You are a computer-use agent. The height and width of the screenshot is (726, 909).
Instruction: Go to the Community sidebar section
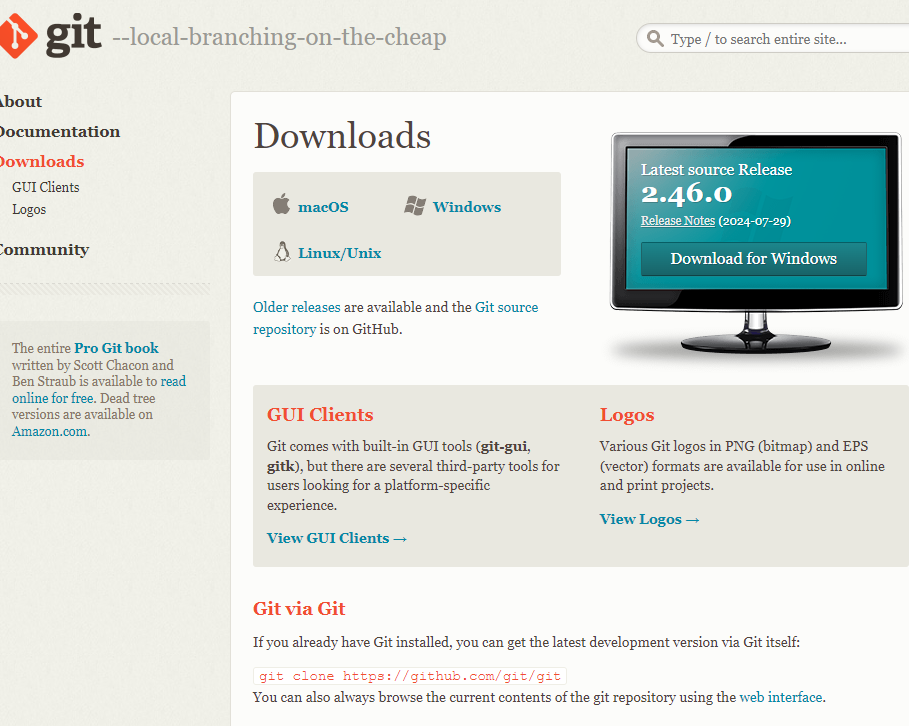43,250
